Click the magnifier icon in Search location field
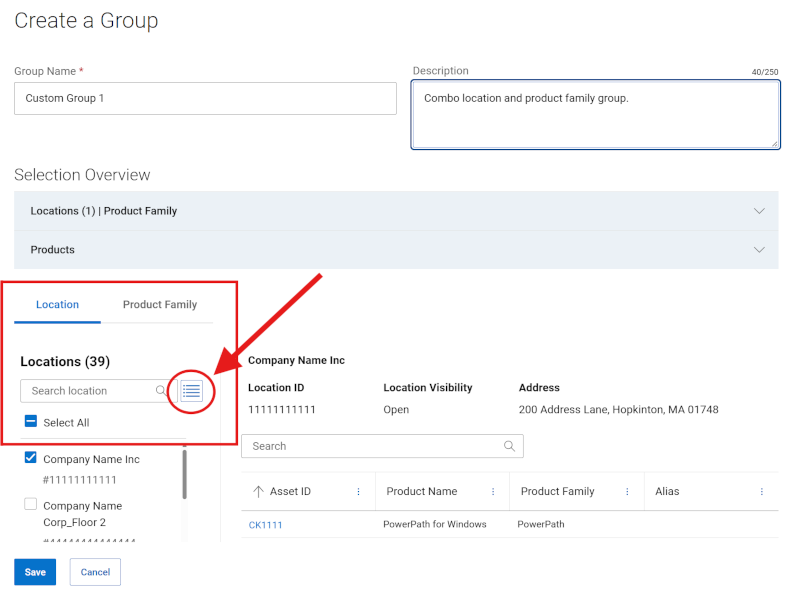Image resolution: width=800 pixels, height=596 pixels. [x=161, y=391]
